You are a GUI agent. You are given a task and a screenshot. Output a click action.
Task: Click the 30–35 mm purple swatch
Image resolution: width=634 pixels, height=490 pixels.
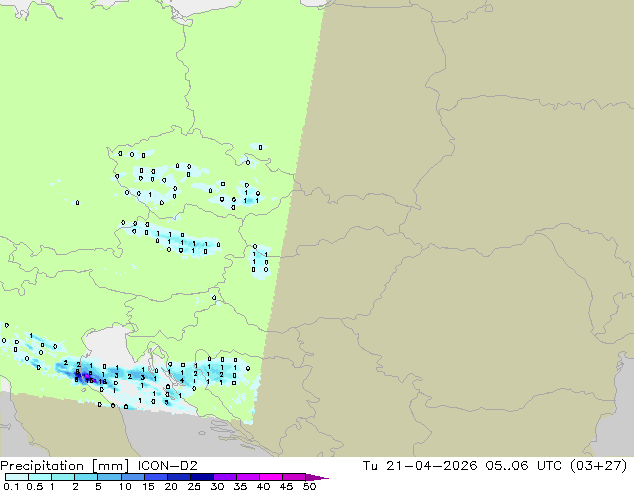(x=224, y=477)
